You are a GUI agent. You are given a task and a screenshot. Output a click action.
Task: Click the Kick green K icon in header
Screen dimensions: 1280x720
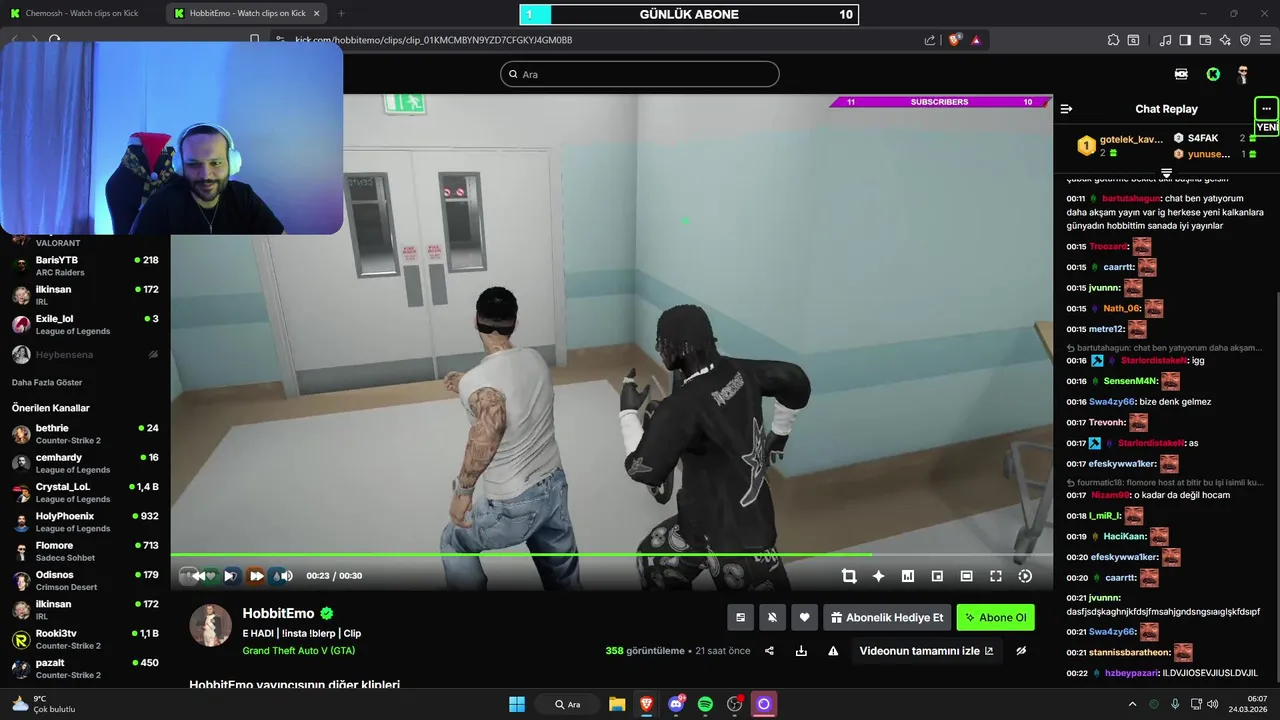[1213, 74]
